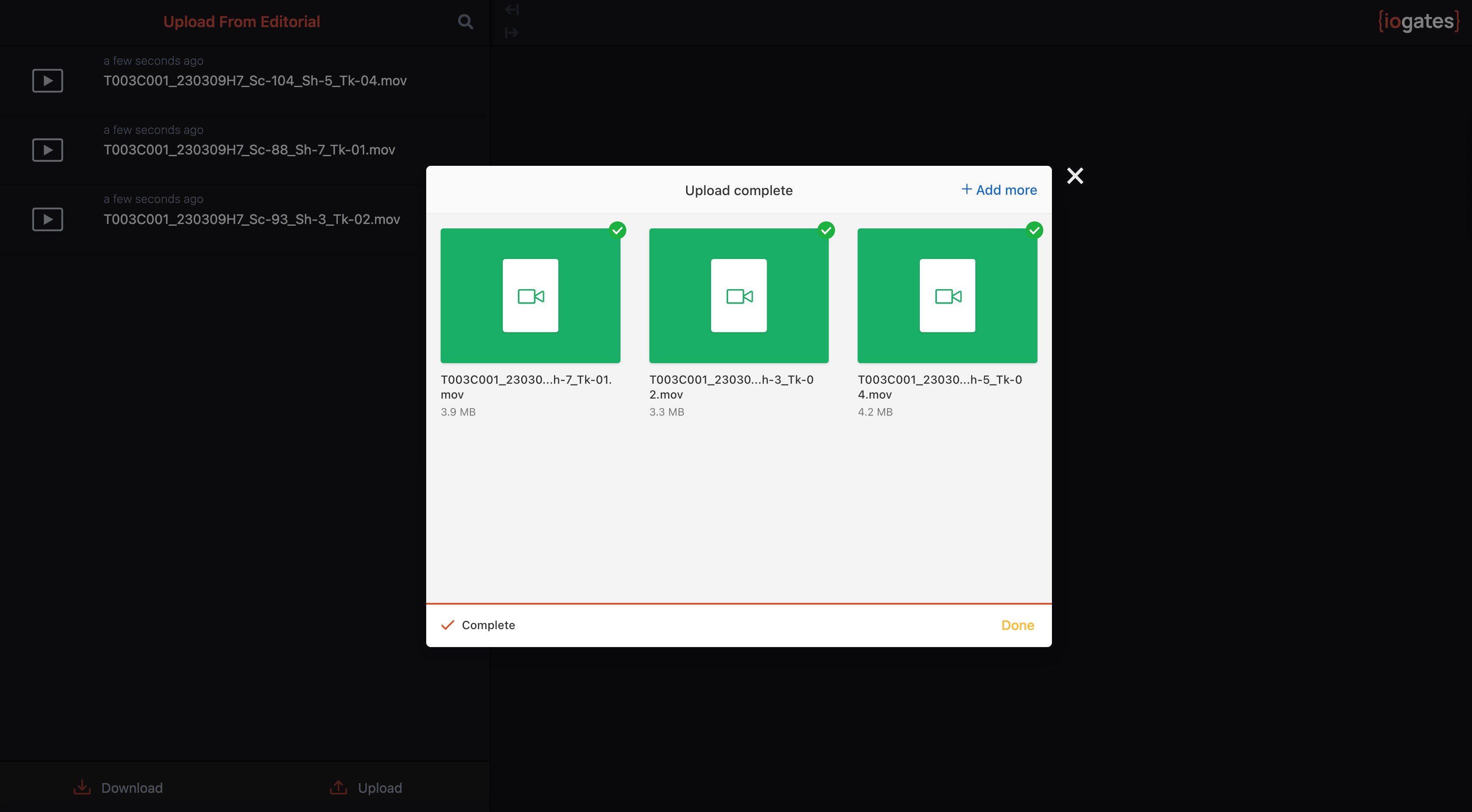This screenshot has height=812, width=1472.
Task: Click play icon for Sc-88 clip
Action: [47, 150]
